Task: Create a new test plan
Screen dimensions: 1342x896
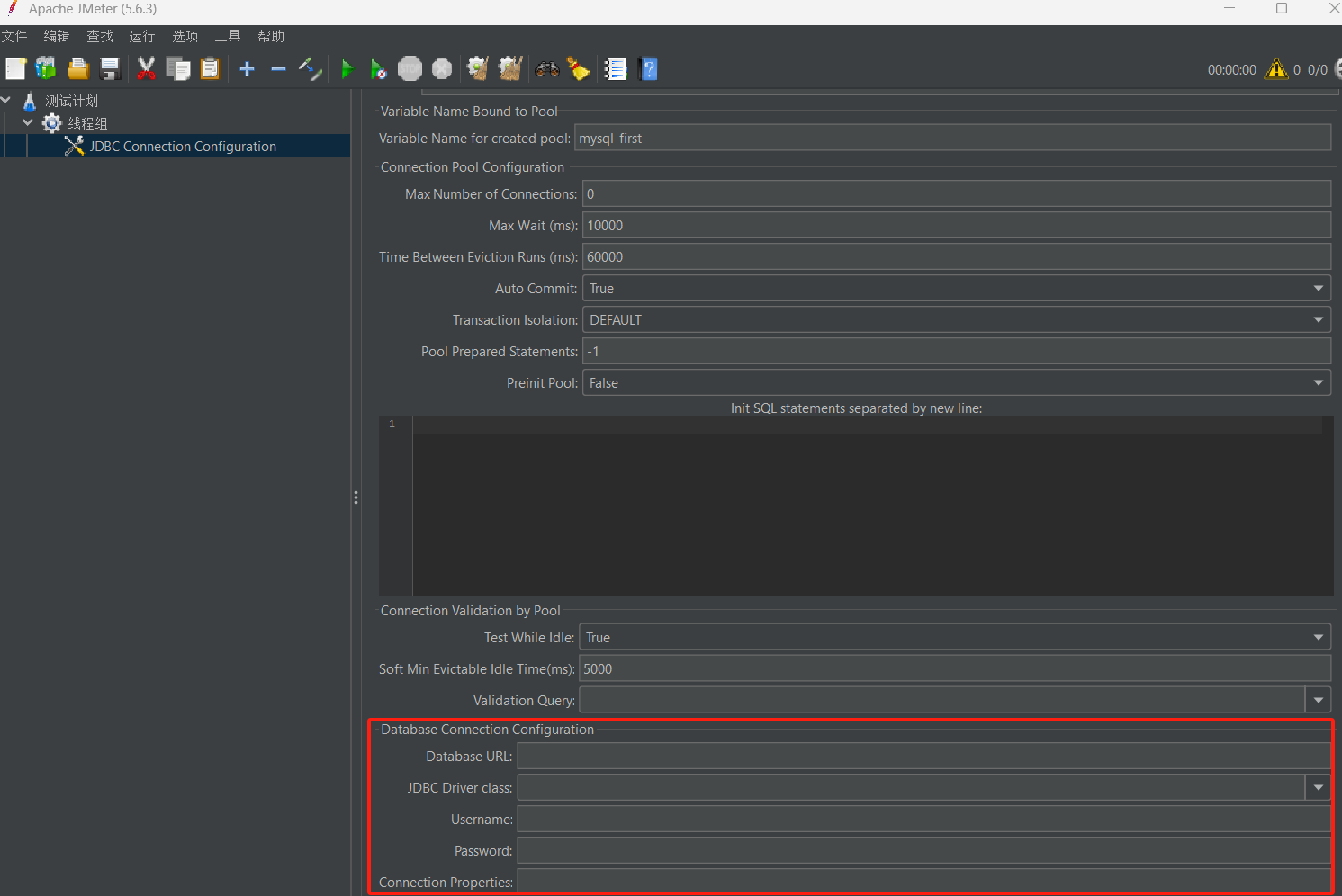Action: click(x=15, y=69)
